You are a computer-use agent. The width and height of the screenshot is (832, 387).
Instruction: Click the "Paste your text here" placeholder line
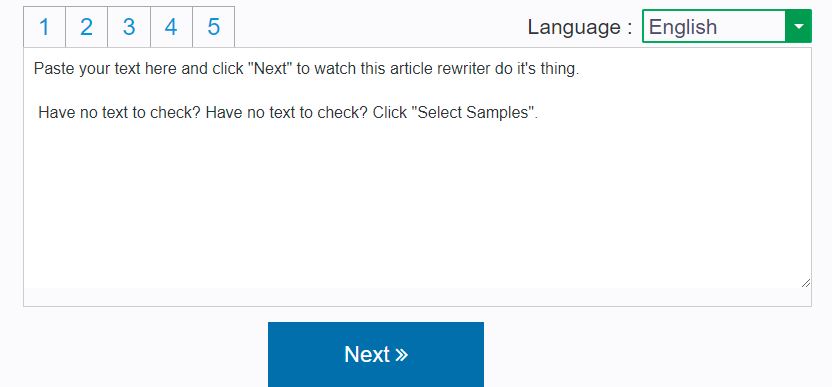pyautogui.click(x=306, y=70)
